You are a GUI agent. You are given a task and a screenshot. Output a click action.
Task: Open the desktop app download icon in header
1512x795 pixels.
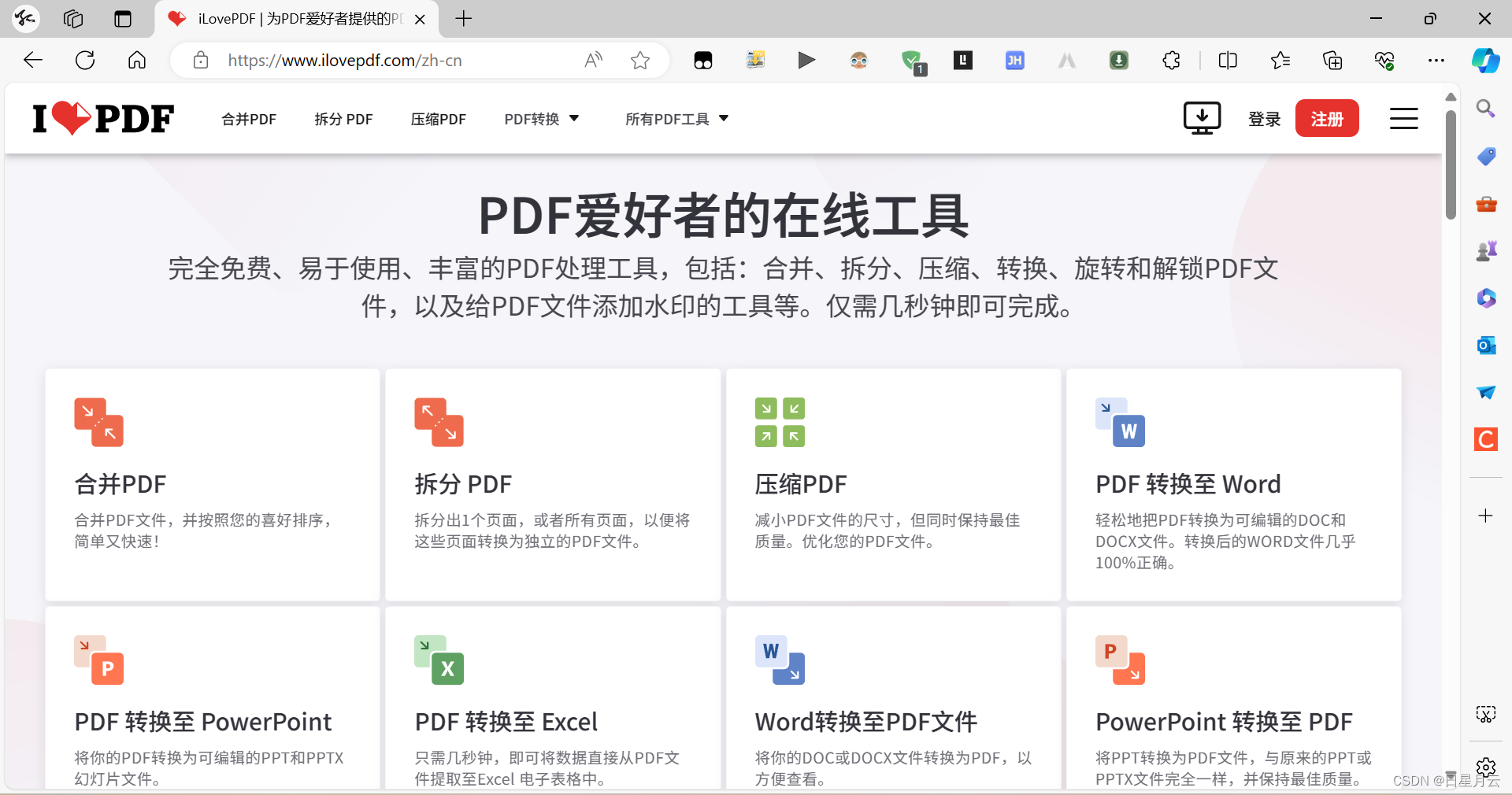(x=1201, y=118)
